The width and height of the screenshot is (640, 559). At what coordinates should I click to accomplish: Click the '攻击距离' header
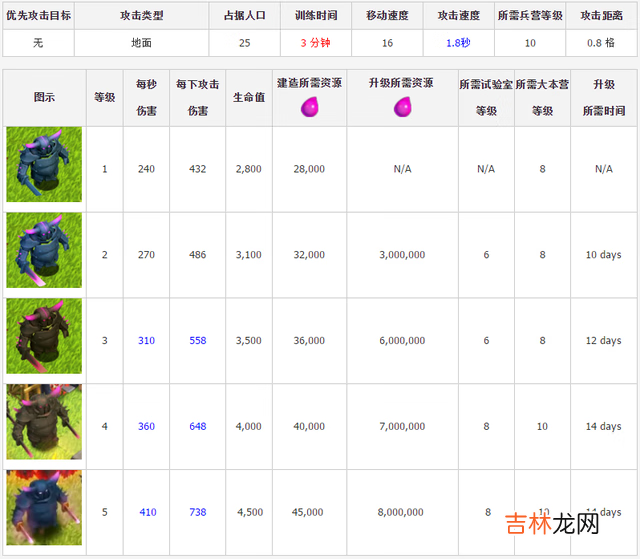[602, 16]
